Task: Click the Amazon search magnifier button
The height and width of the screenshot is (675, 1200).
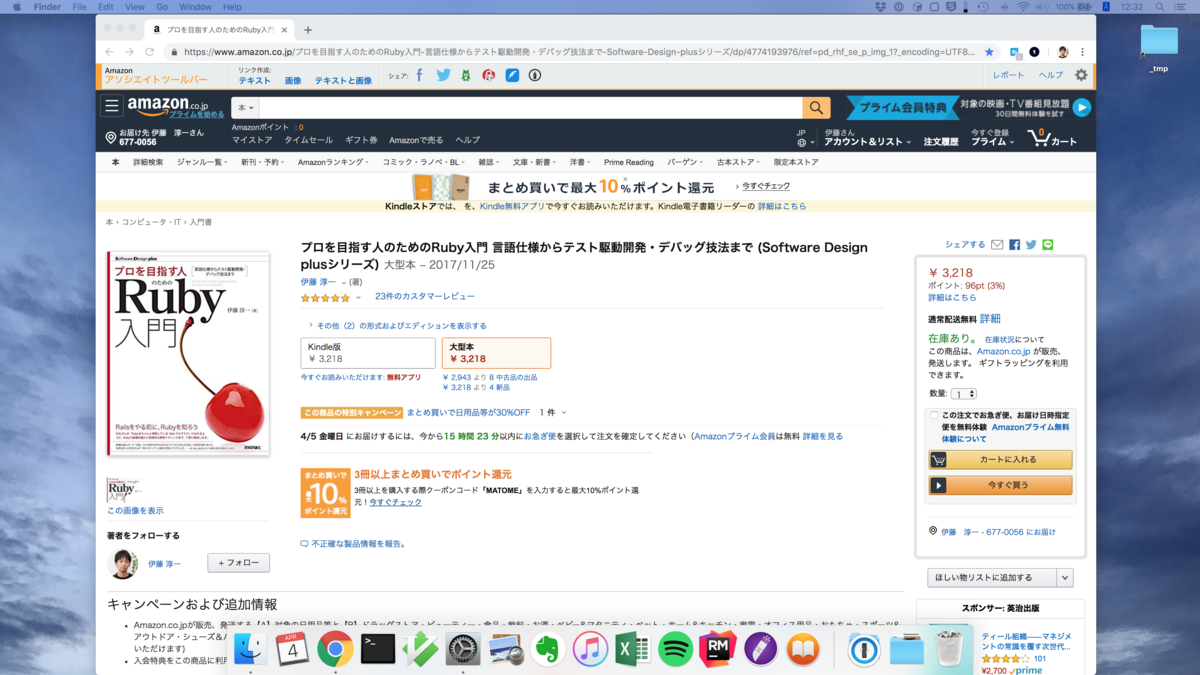Action: click(816, 107)
